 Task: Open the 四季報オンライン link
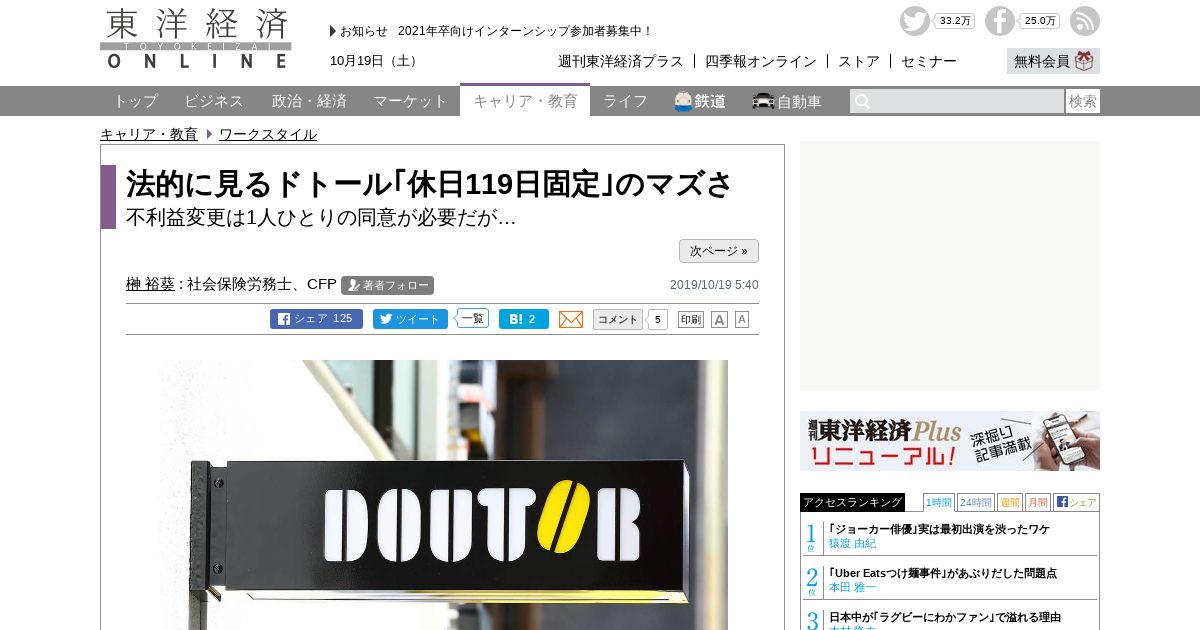point(761,61)
